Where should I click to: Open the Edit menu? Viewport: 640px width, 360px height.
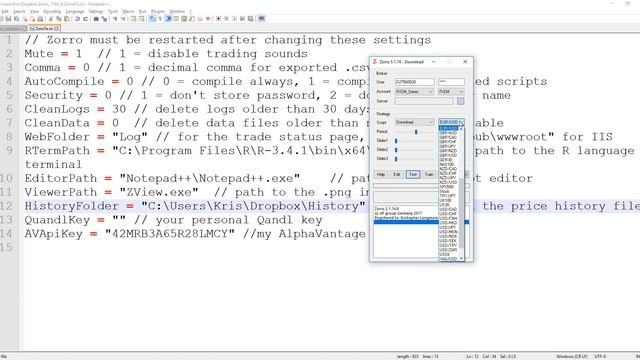click(x=5, y=11)
